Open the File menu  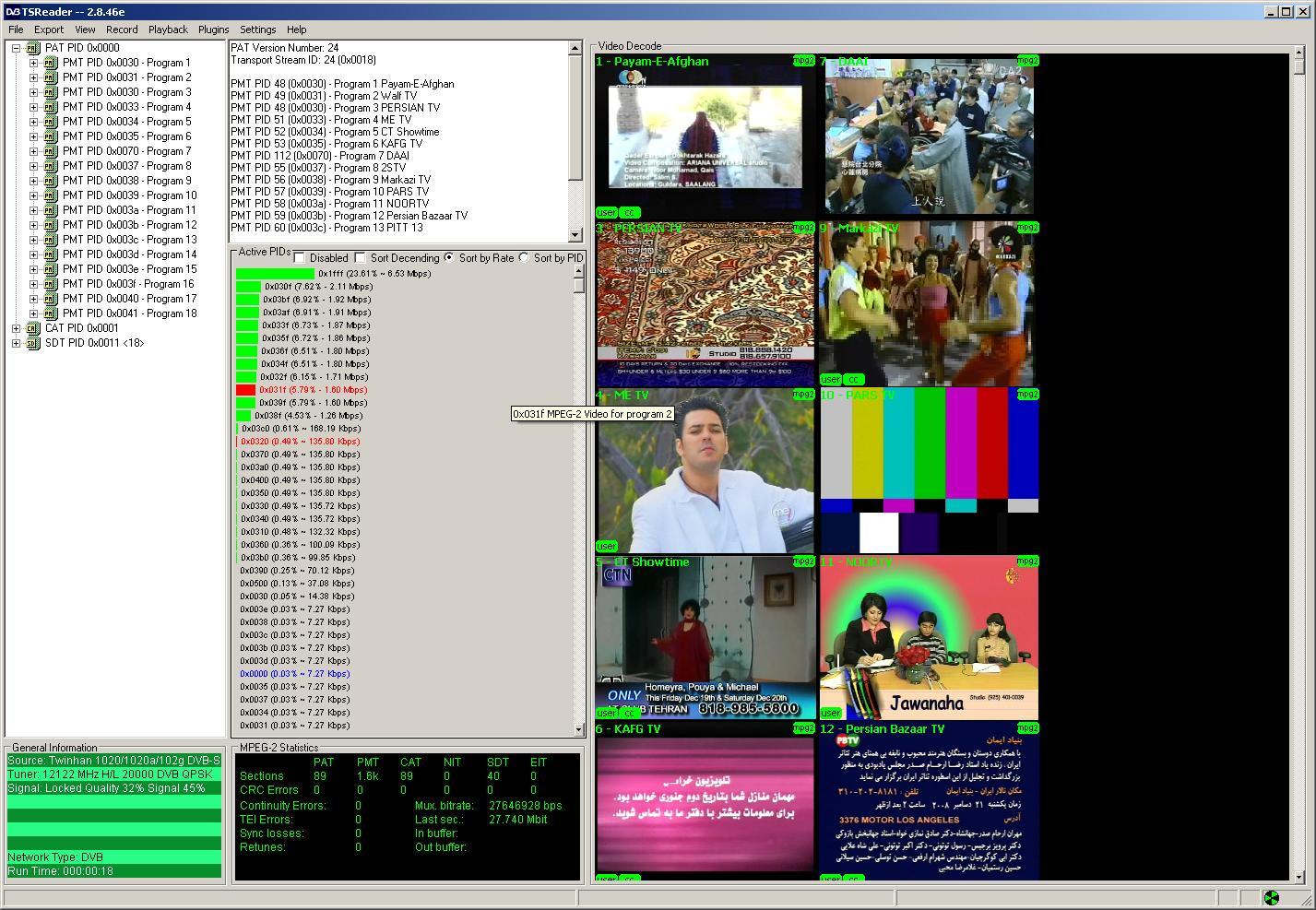coord(16,30)
